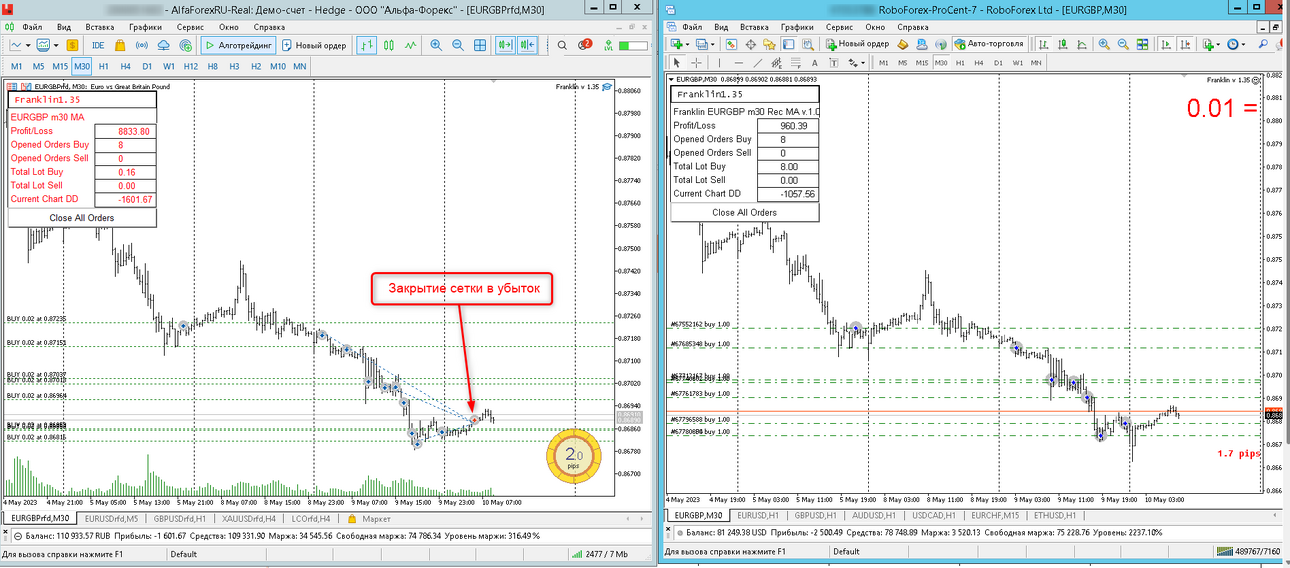This screenshot has height=568, width=1290.
Task: Arrange chart windows as tile grid in AlfaForex
Action: point(480,45)
